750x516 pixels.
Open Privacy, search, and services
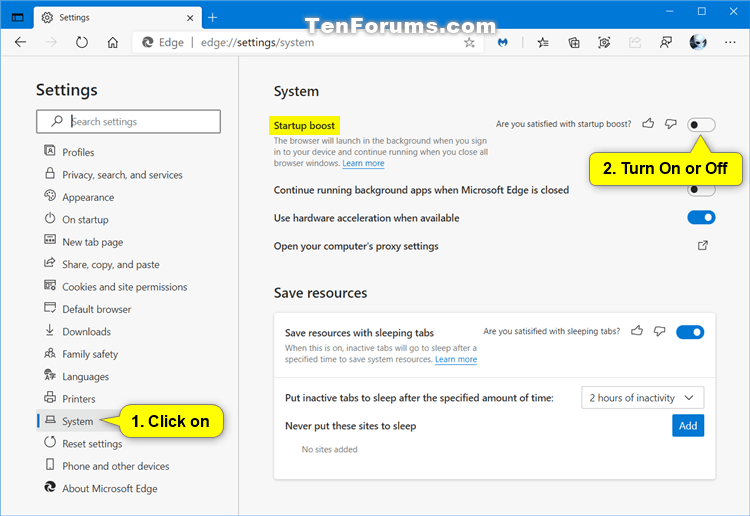(122, 175)
